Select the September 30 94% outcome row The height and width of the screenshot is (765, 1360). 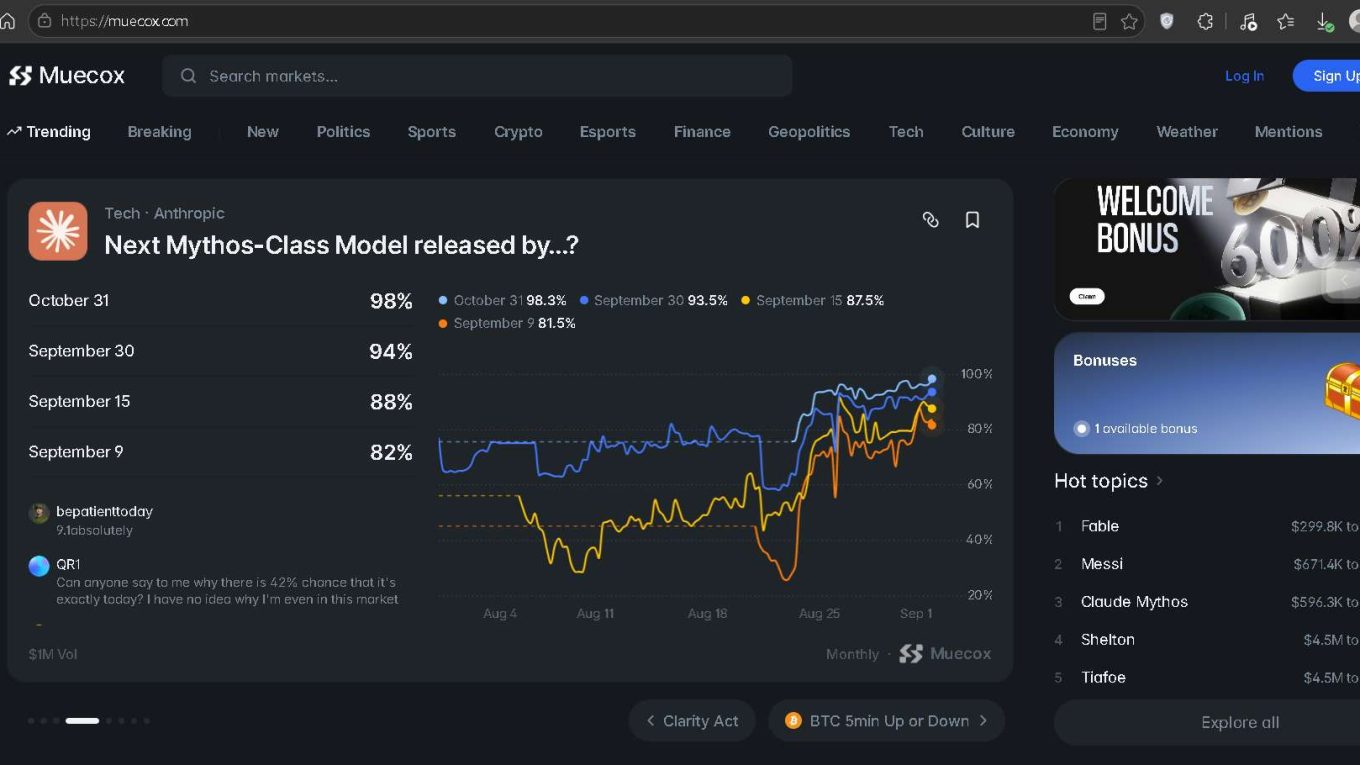221,351
